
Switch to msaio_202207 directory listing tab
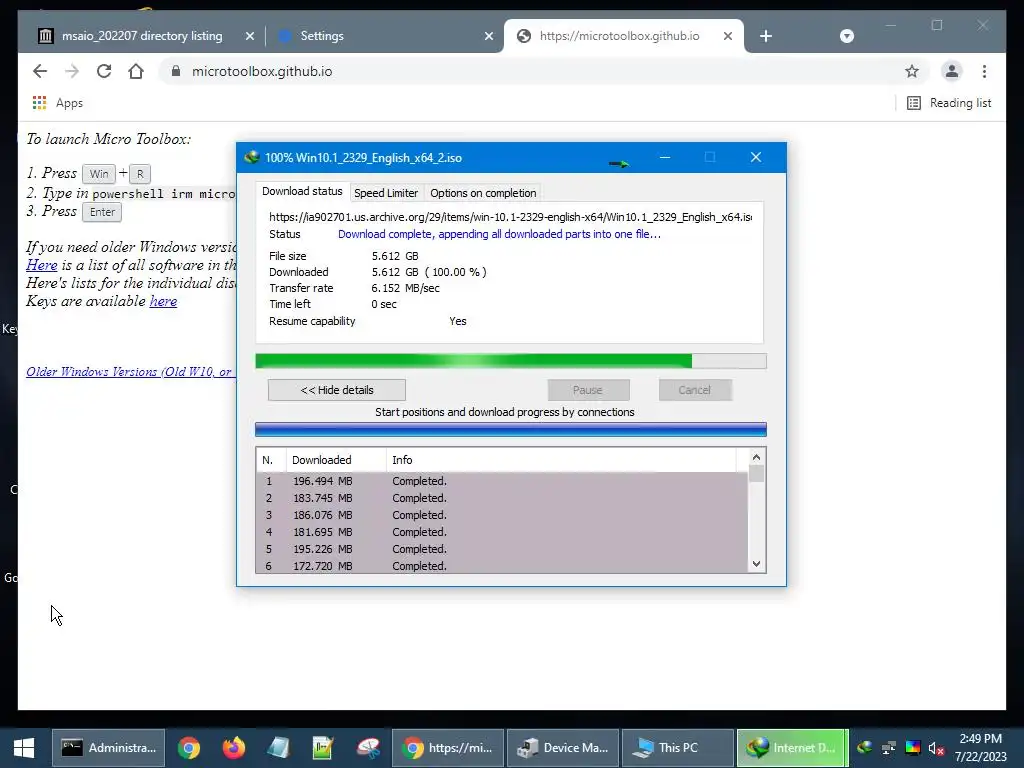coord(142,36)
